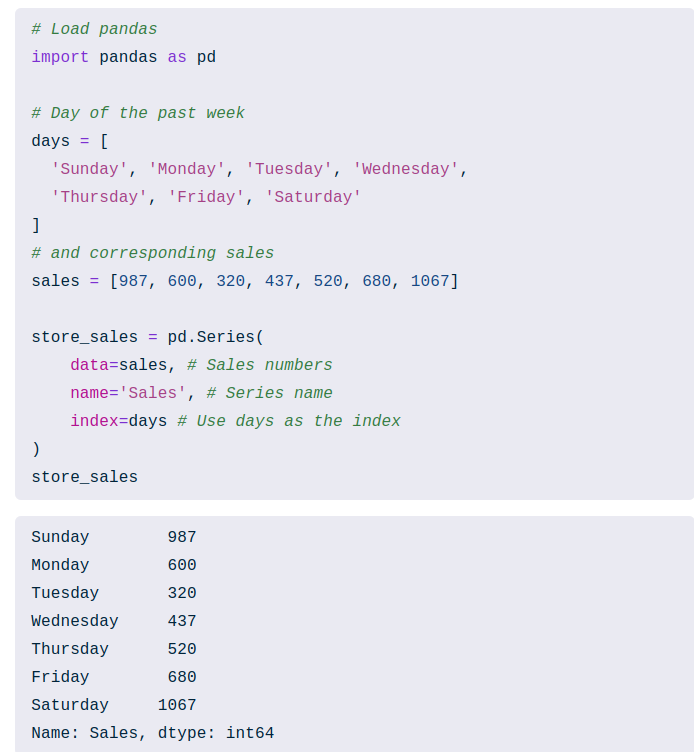Click the '# Day of the past week' comment
The width and height of the screenshot is (694, 752).
coord(138,113)
